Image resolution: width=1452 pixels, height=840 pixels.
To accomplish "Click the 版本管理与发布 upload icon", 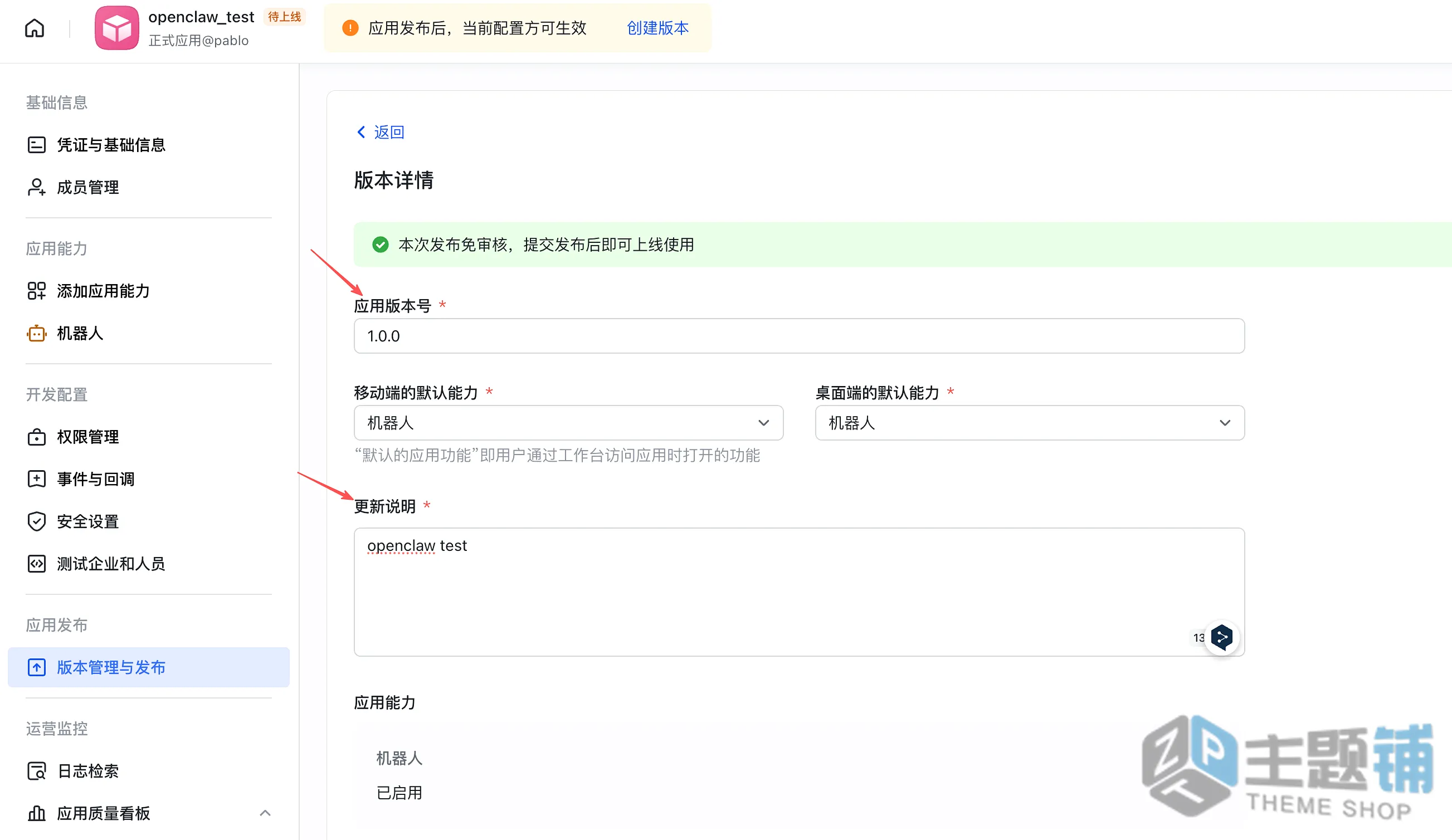I will (x=36, y=667).
